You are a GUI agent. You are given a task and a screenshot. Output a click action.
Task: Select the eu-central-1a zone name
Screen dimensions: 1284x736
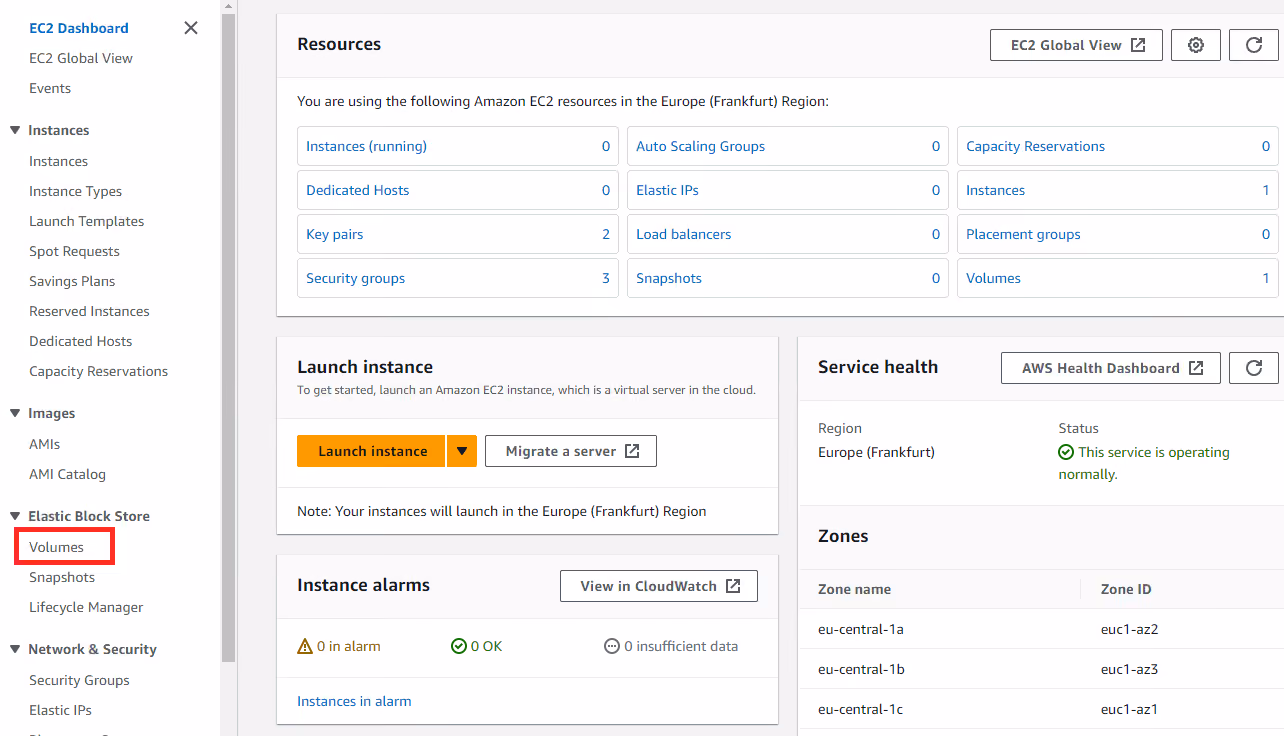pos(861,629)
